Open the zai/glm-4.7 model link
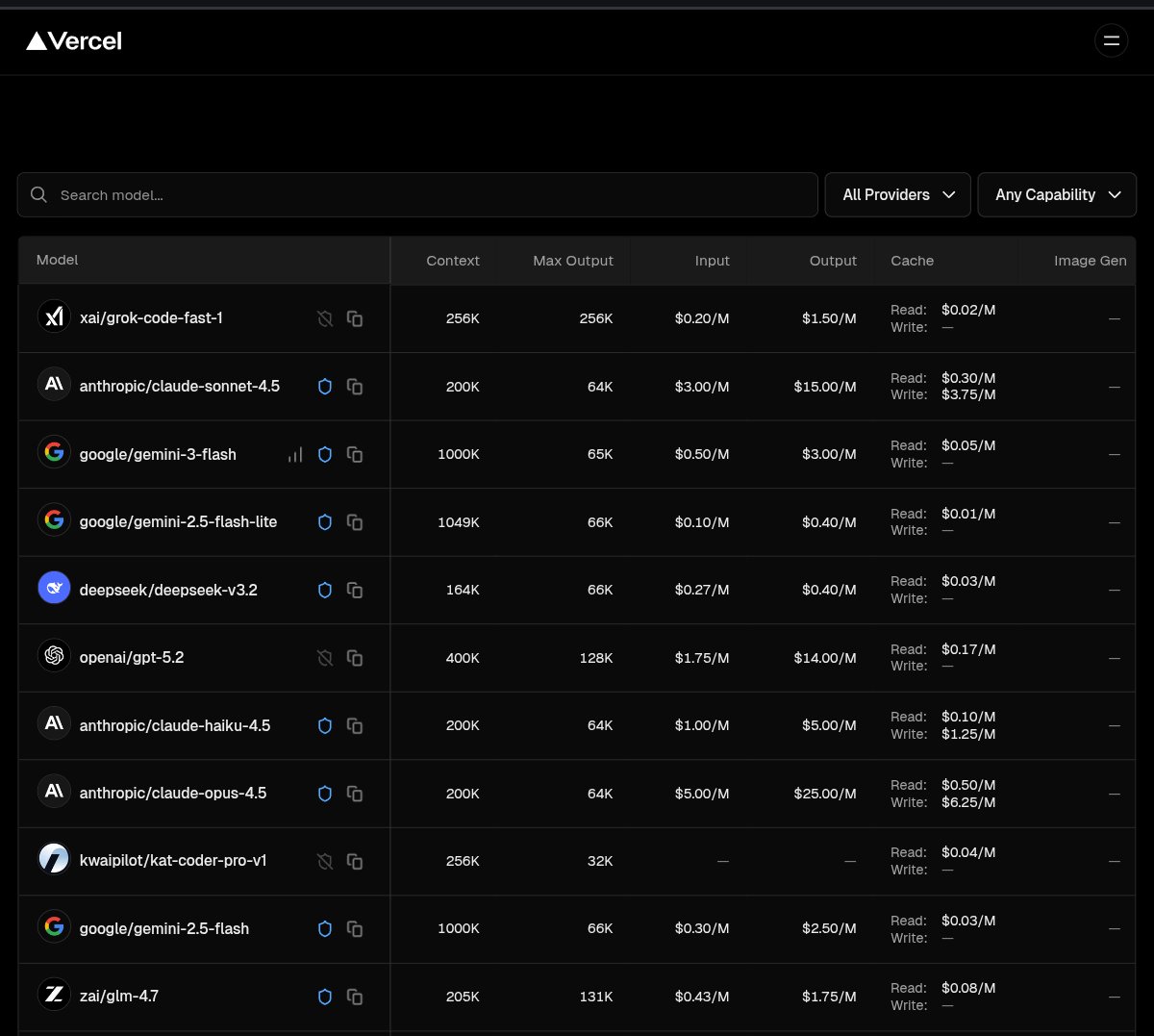1154x1036 pixels. [119, 996]
